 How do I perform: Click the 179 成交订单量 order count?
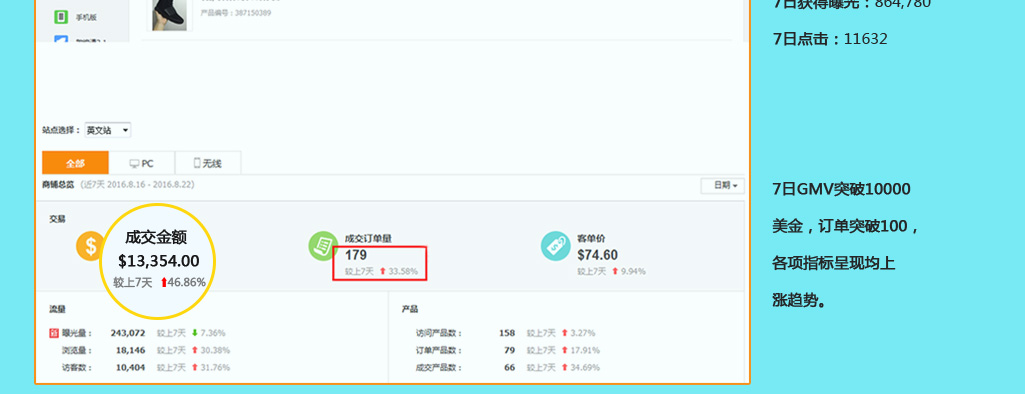pos(356,255)
